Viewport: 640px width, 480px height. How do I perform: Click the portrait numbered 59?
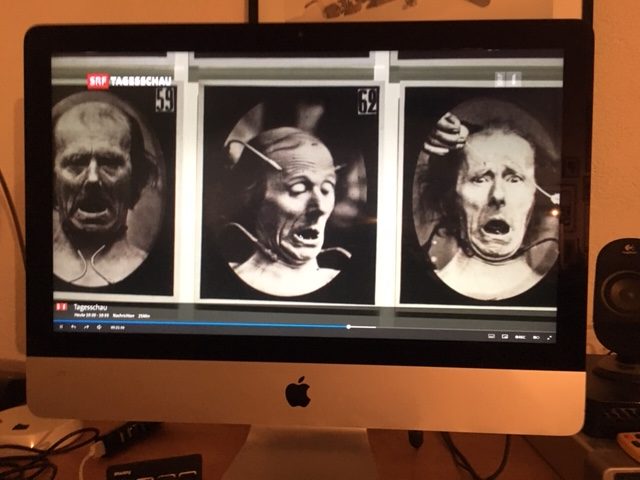(114, 190)
